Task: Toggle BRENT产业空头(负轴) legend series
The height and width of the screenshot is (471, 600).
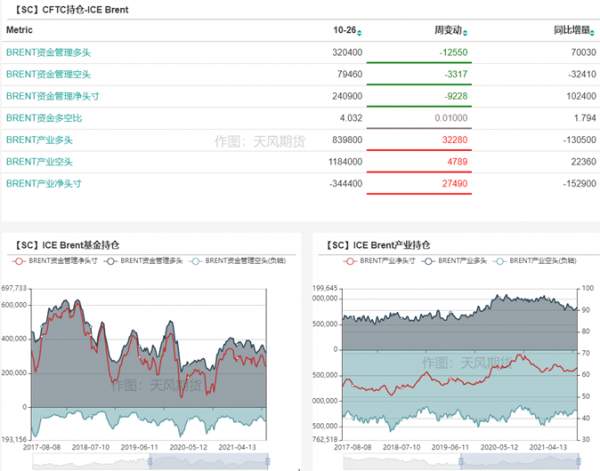Action: (x=538, y=260)
